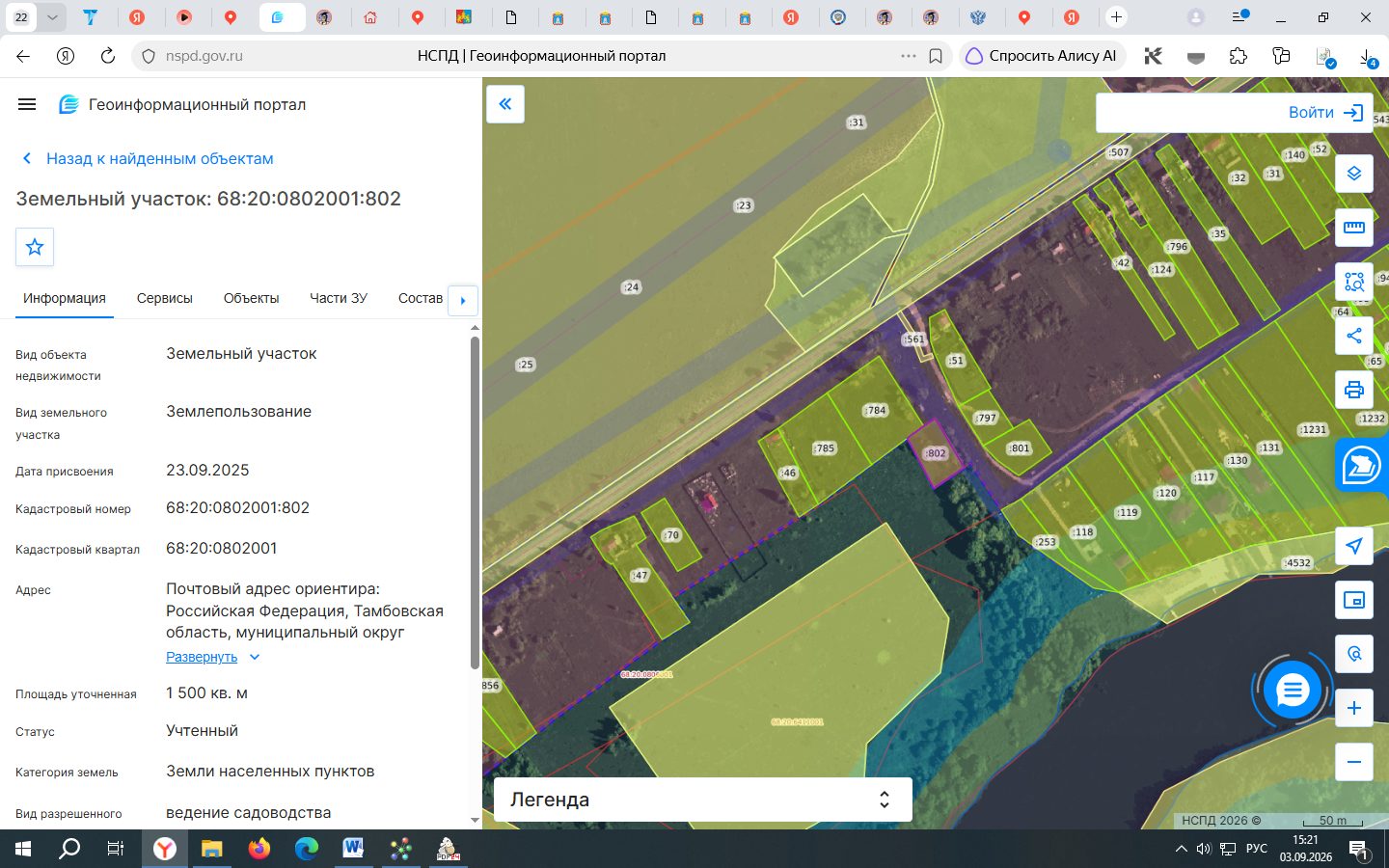Image resolution: width=1389 pixels, height=868 pixels.
Task: Expand the full address with Развернуть
Action: (212, 657)
